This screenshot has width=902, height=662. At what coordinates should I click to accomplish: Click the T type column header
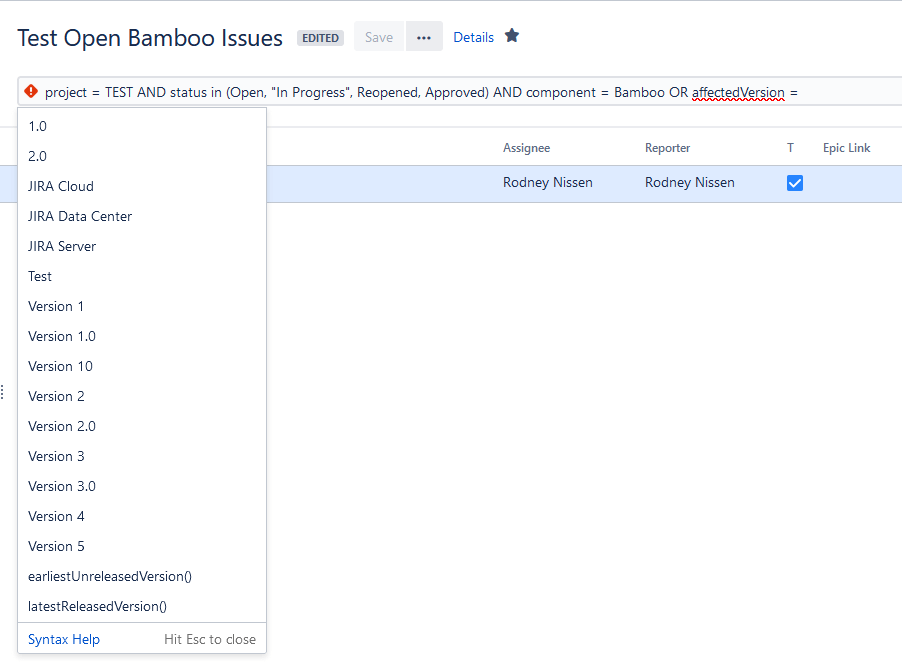coord(790,148)
